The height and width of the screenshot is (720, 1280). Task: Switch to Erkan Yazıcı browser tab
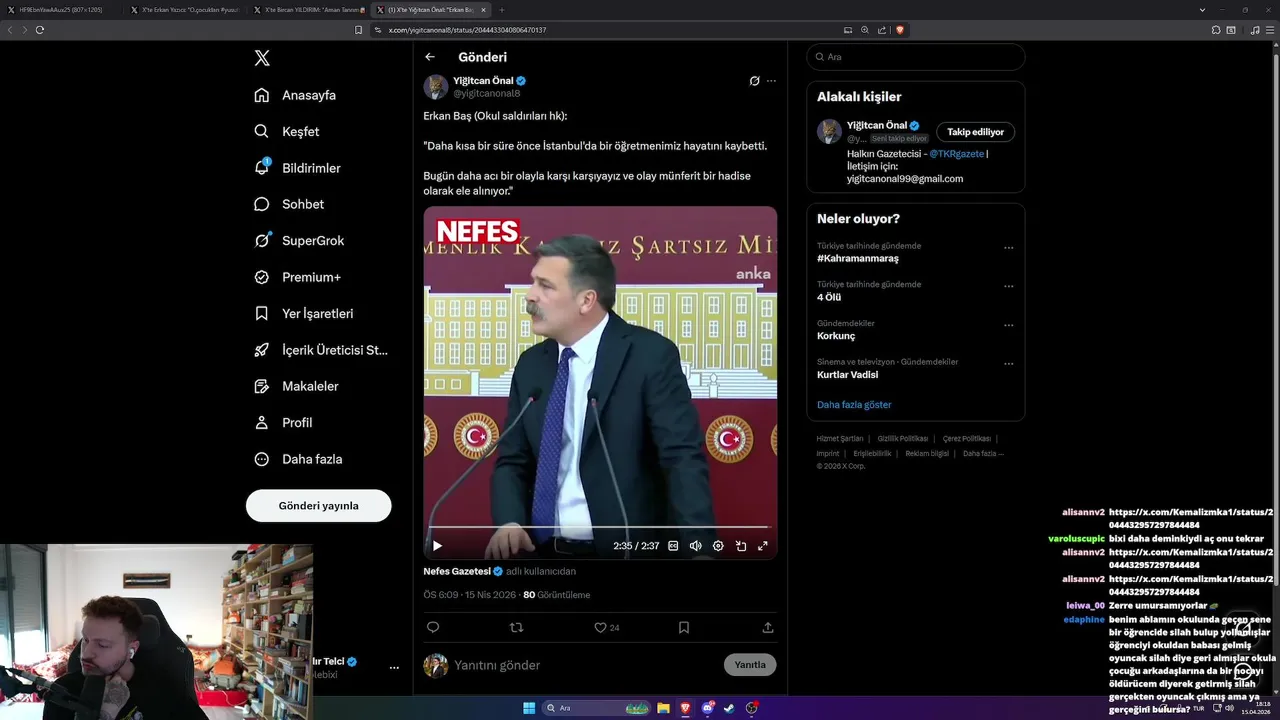tap(183, 10)
